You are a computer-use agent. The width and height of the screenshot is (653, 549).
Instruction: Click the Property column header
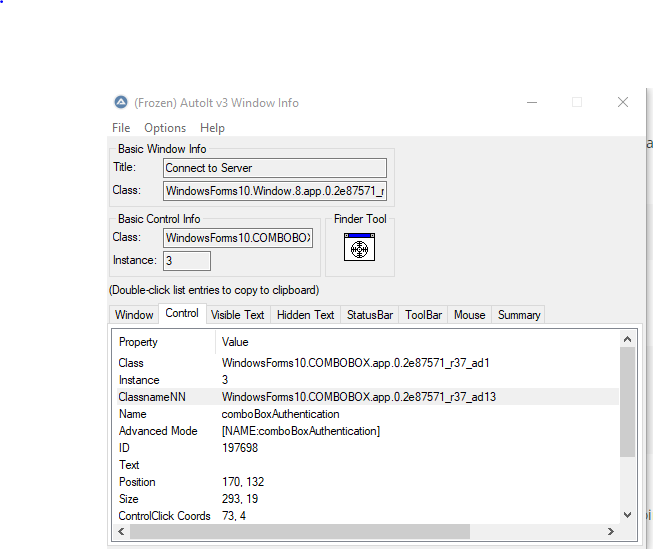point(165,342)
